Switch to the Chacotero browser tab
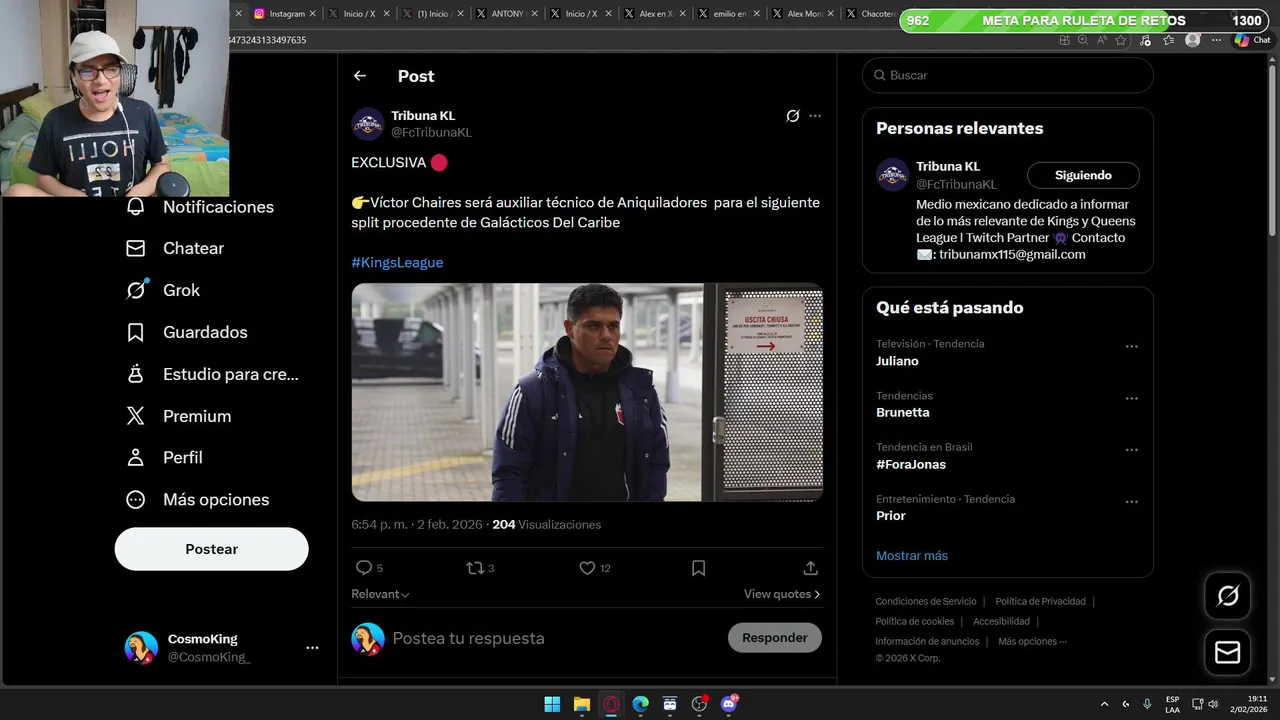This screenshot has height=720, width=1280. (x=870, y=14)
